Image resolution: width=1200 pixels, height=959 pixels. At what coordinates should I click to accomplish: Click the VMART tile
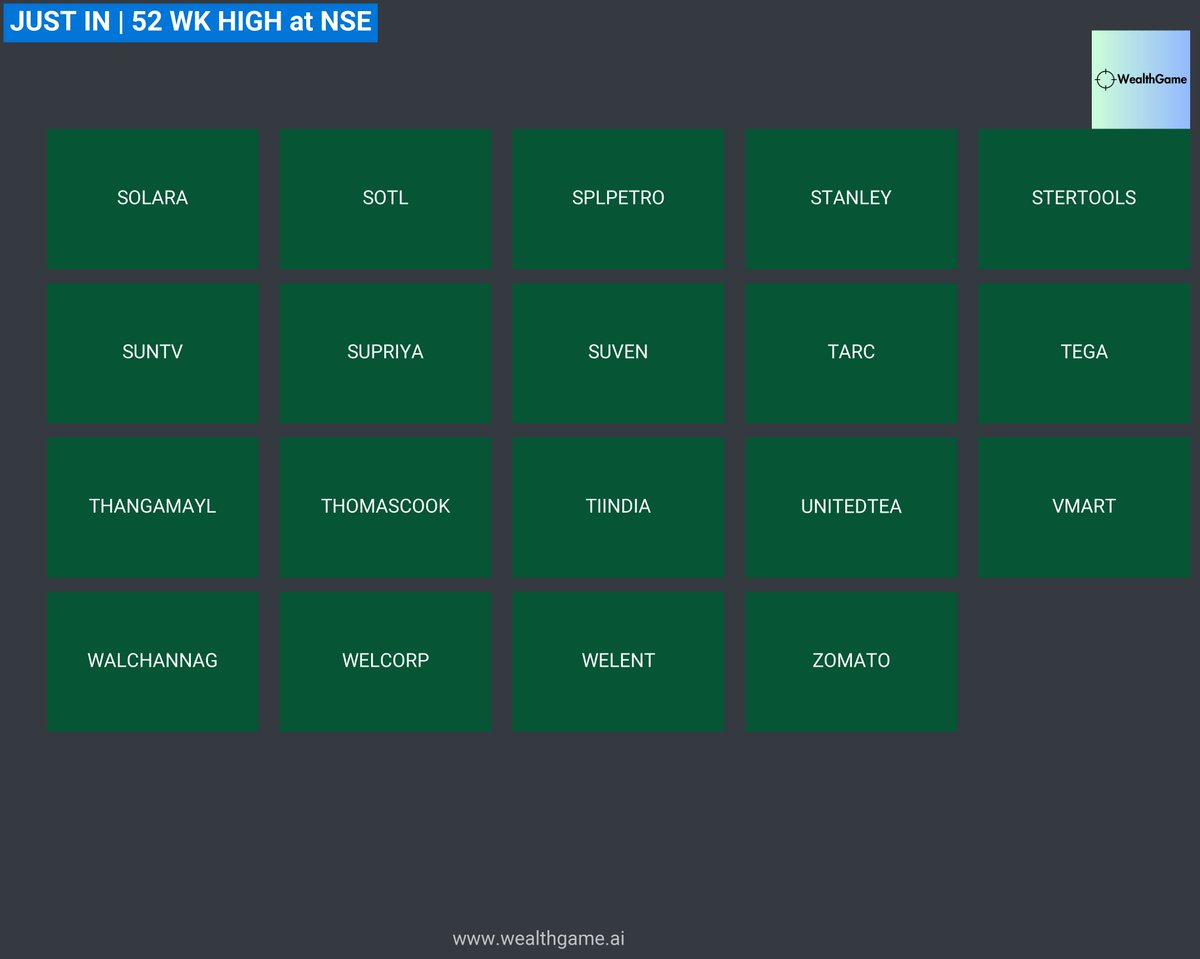click(1084, 506)
